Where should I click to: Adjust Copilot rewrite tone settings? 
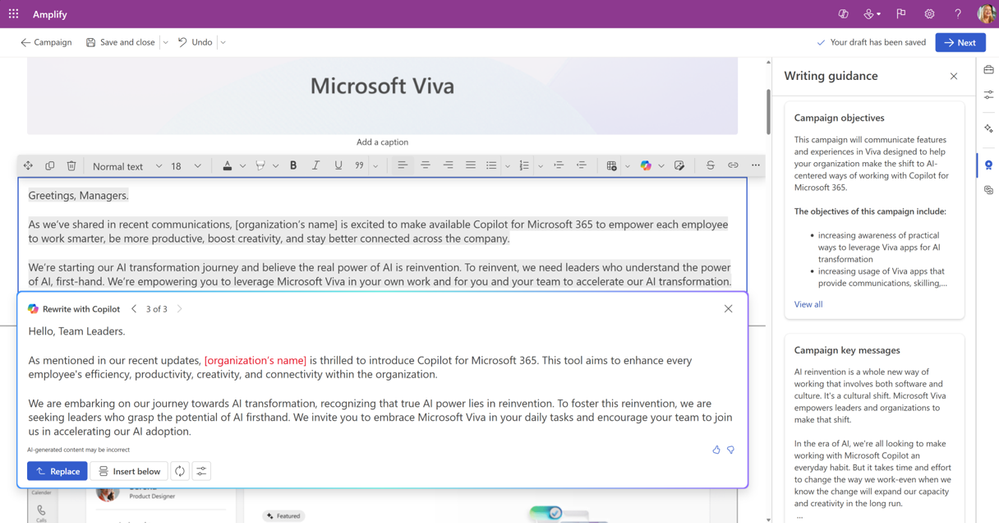(201, 471)
